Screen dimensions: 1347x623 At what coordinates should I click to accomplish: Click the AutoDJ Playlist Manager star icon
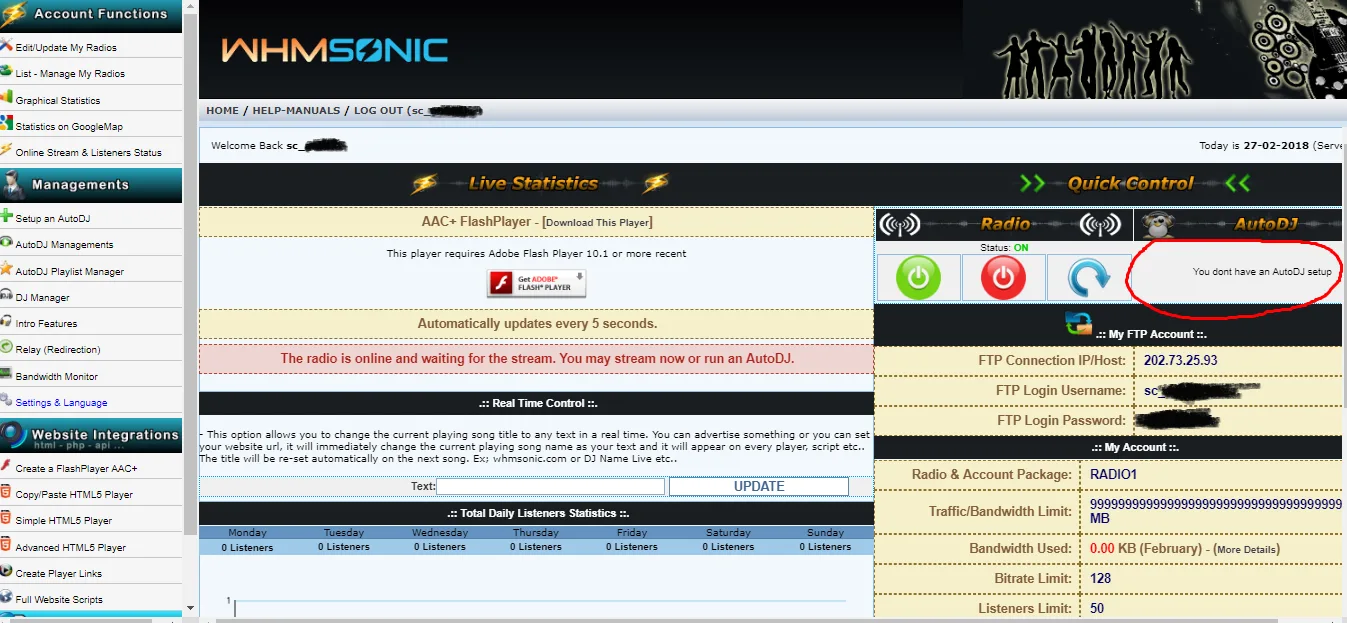(x=6, y=270)
